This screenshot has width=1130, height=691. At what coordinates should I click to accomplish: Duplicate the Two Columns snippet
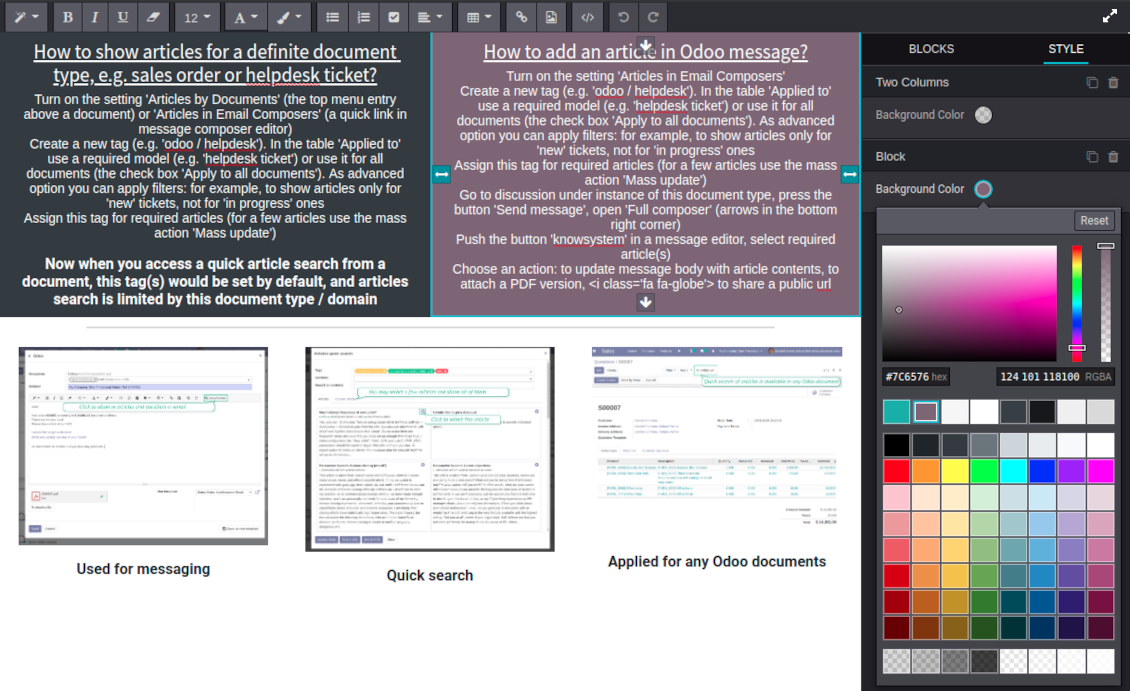click(1092, 82)
